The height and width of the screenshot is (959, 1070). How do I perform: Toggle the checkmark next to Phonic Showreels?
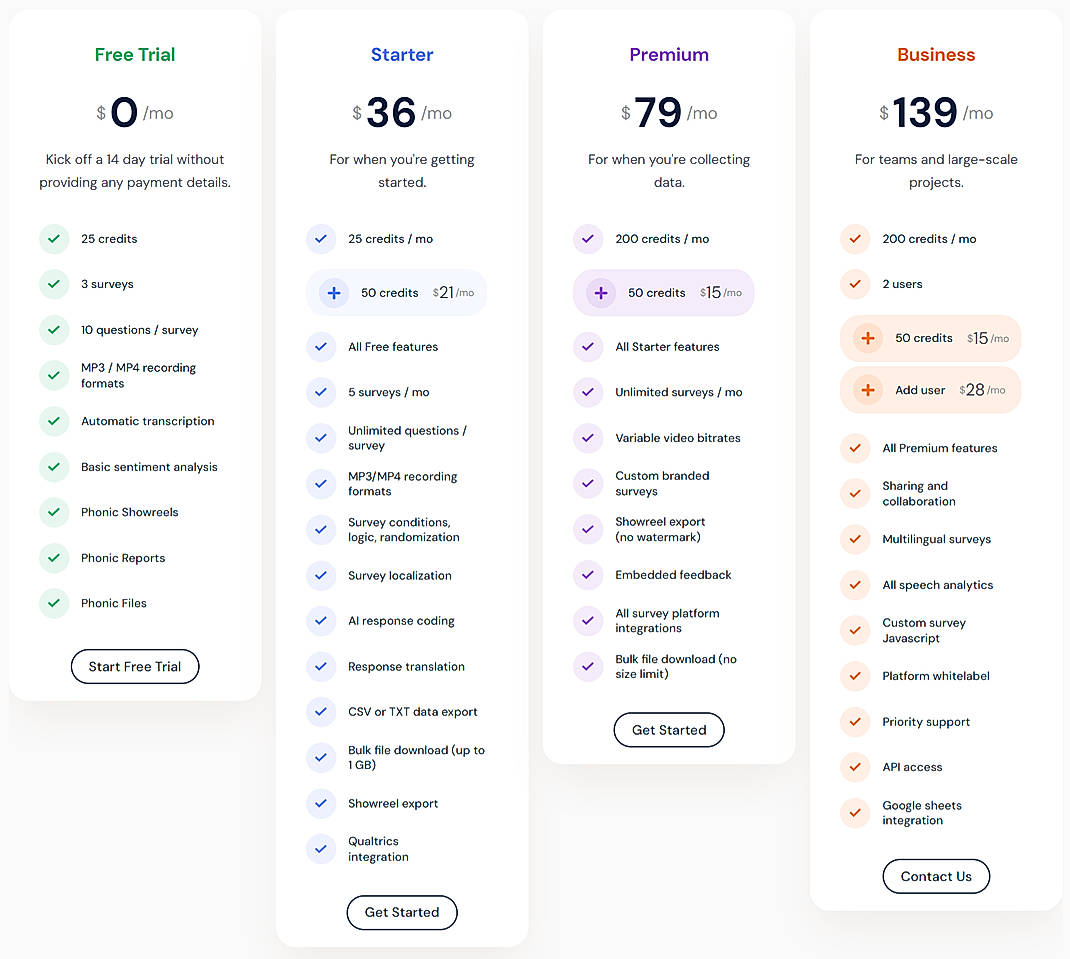click(54, 512)
